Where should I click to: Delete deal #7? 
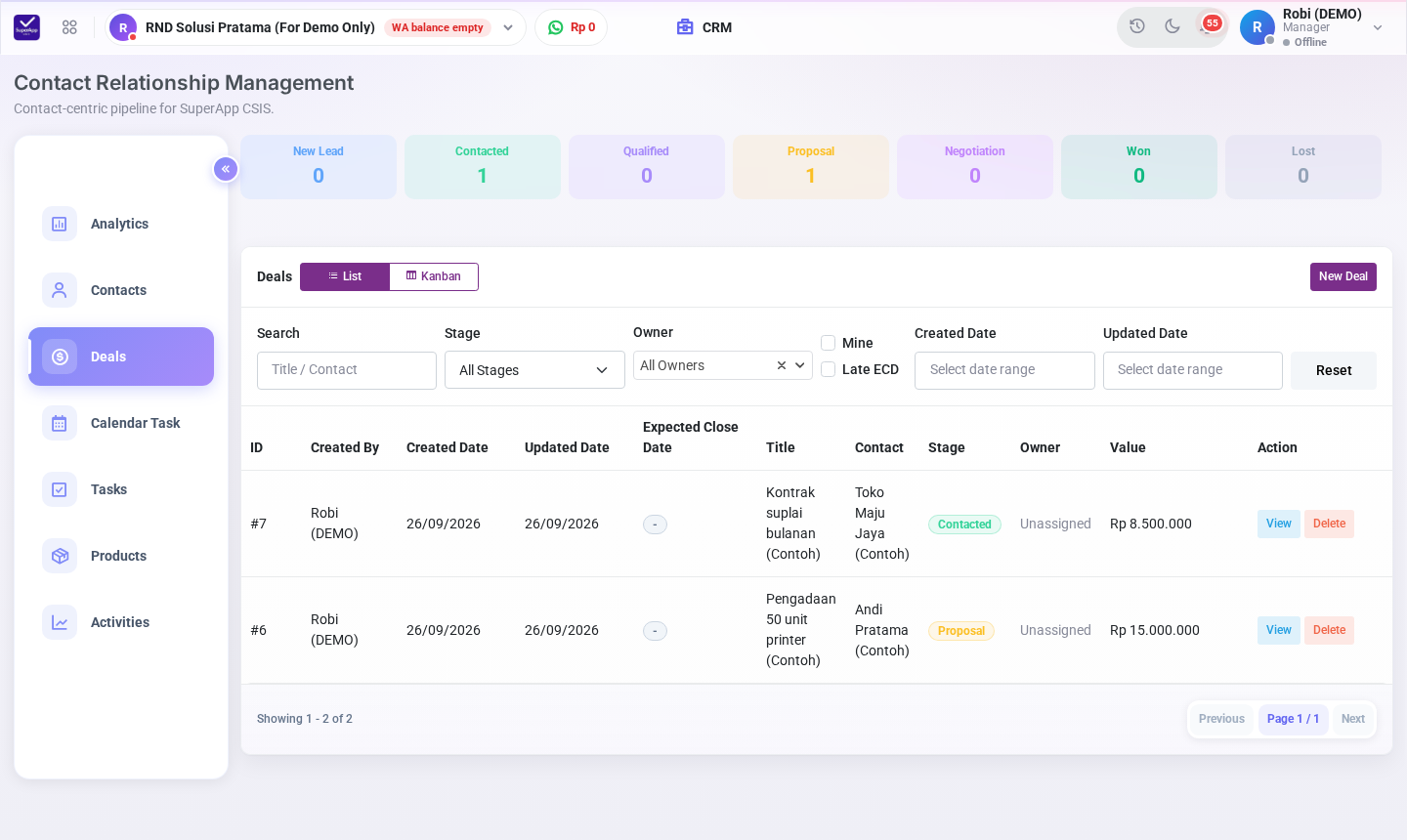pyautogui.click(x=1329, y=524)
